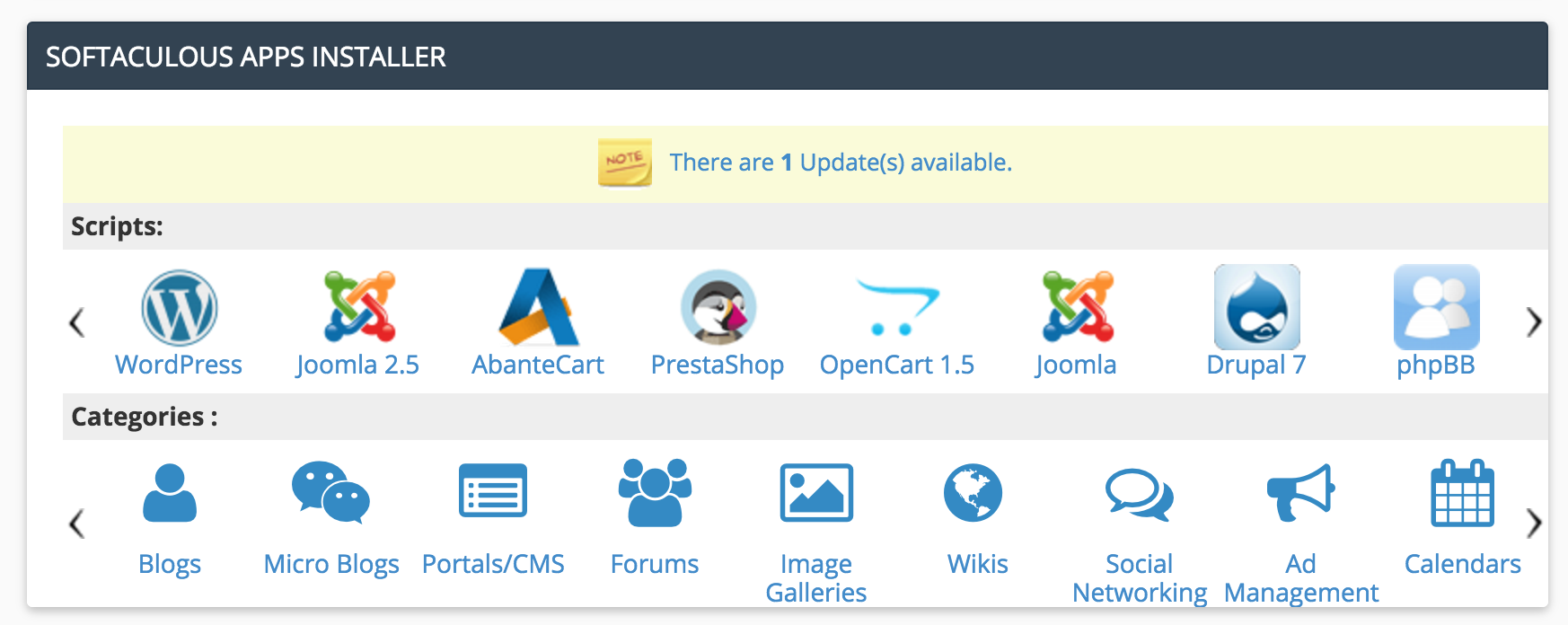Click the PrestaShop text link
Viewport: 1568px width, 625px height.
click(x=718, y=365)
